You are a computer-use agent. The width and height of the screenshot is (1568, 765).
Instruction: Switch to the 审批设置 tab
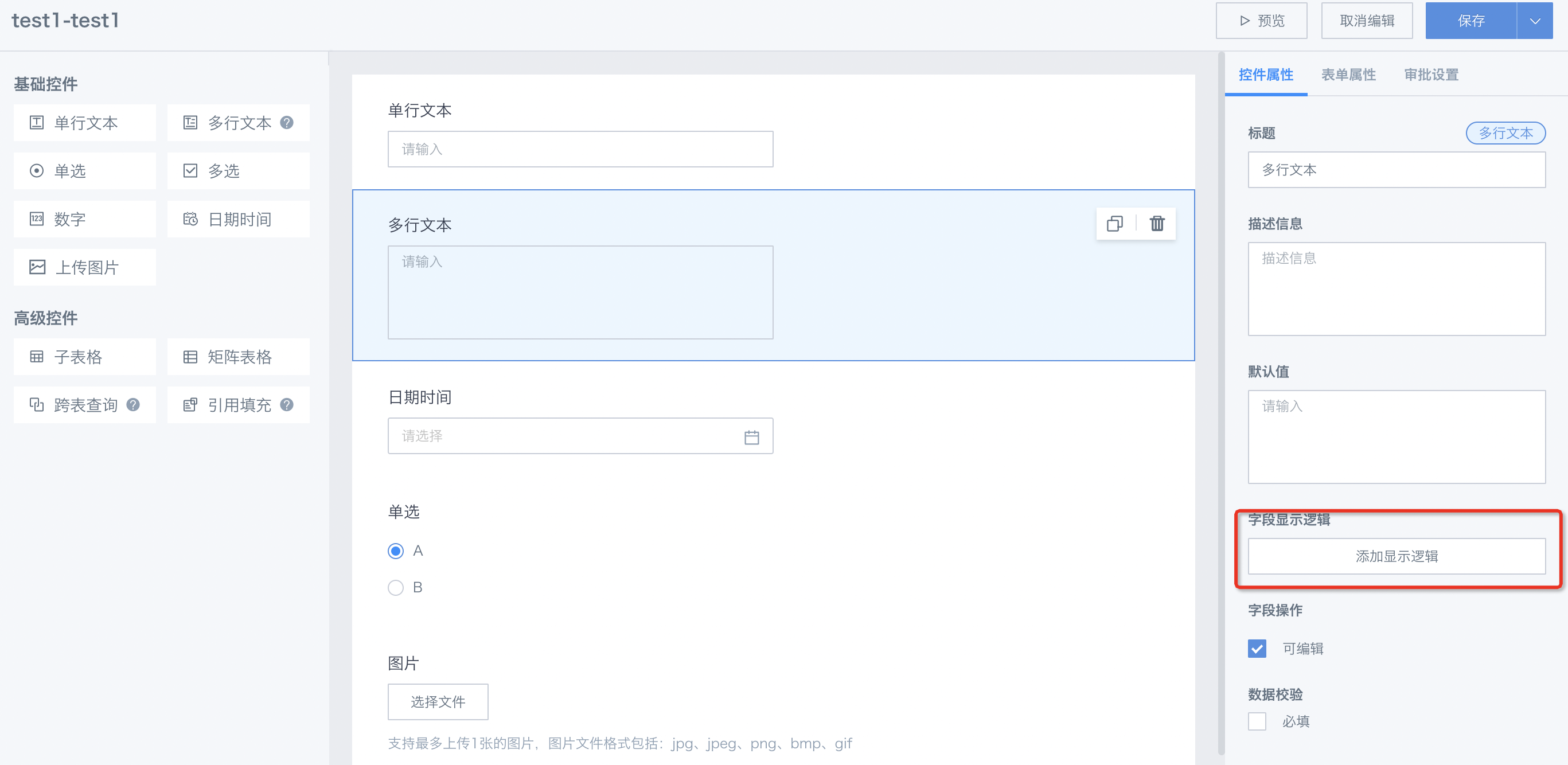coord(1431,75)
